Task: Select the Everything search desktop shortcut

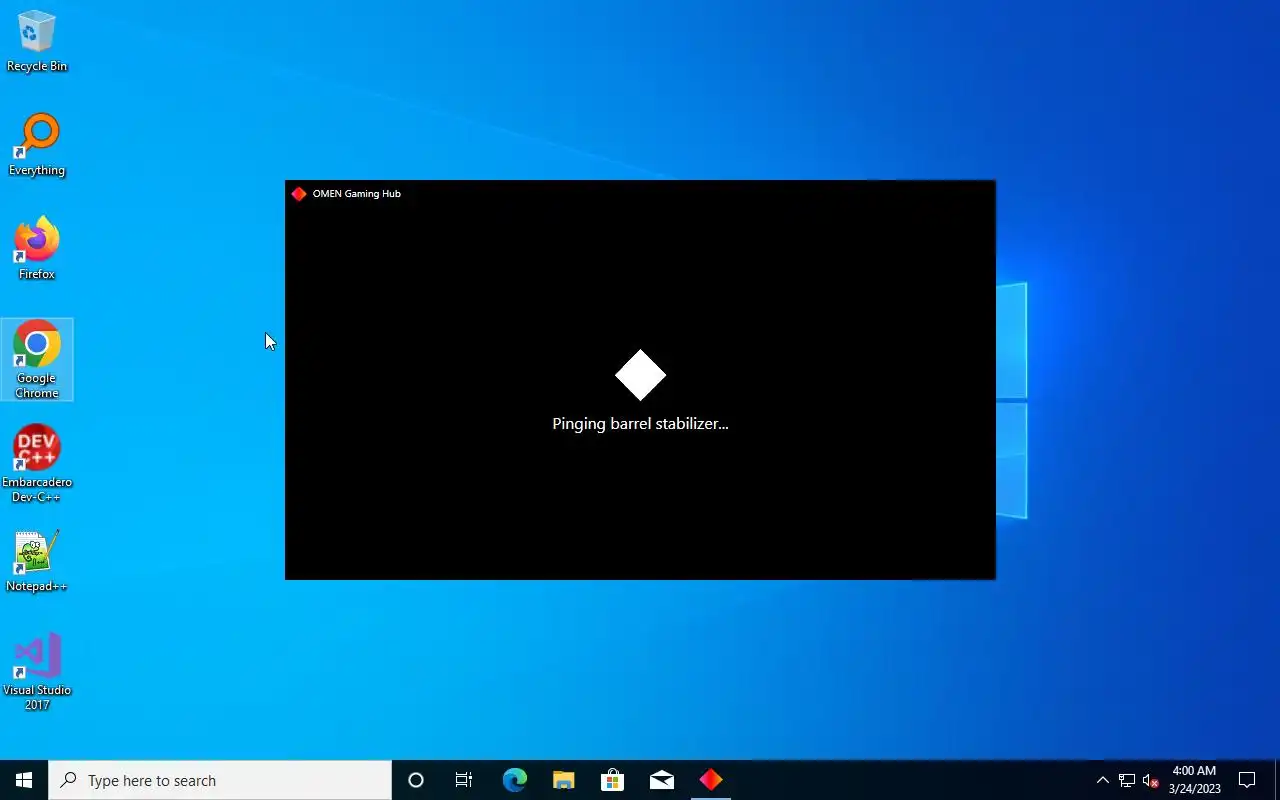Action: pyautogui.click(x=37, y=146)
